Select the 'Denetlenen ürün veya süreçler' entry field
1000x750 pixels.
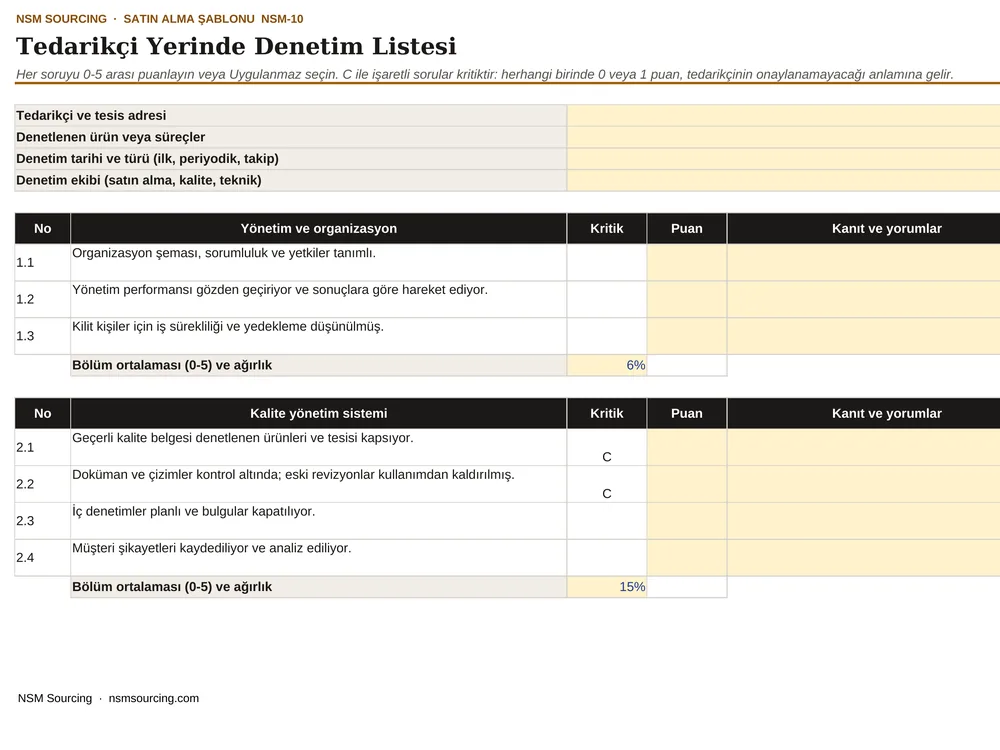783,137
